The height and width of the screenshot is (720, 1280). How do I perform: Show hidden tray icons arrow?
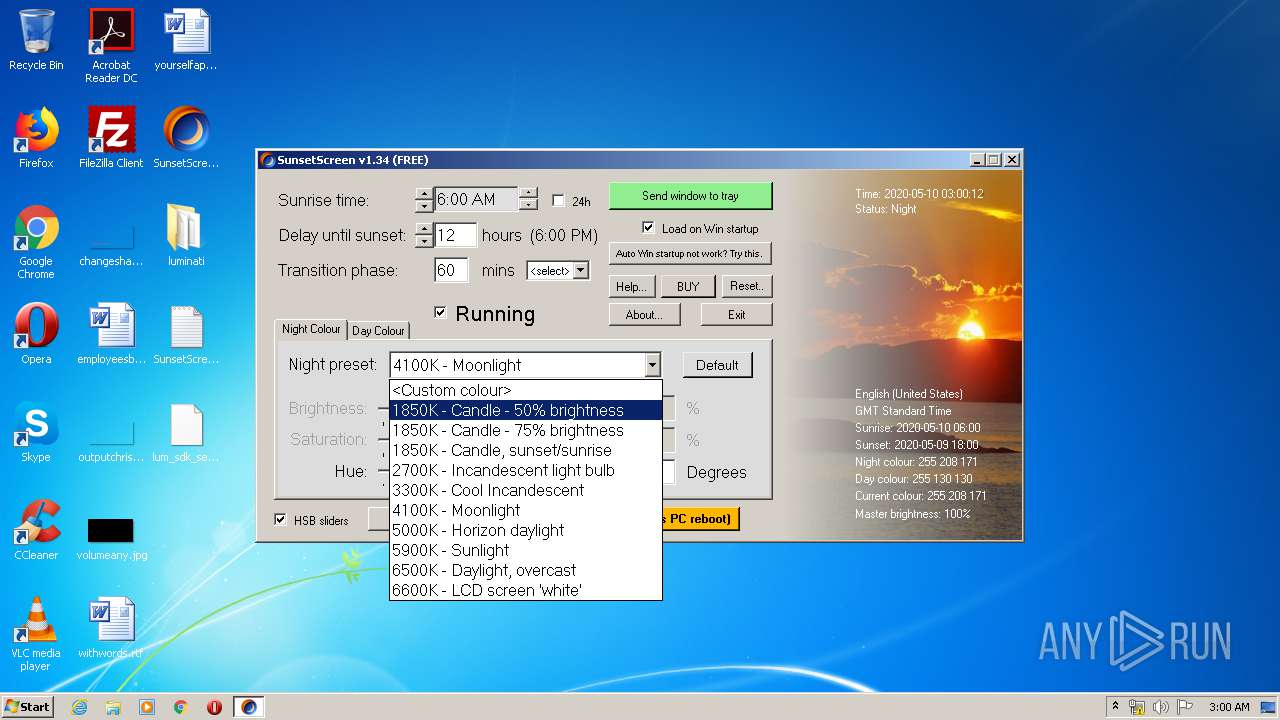coord(1115,707)
